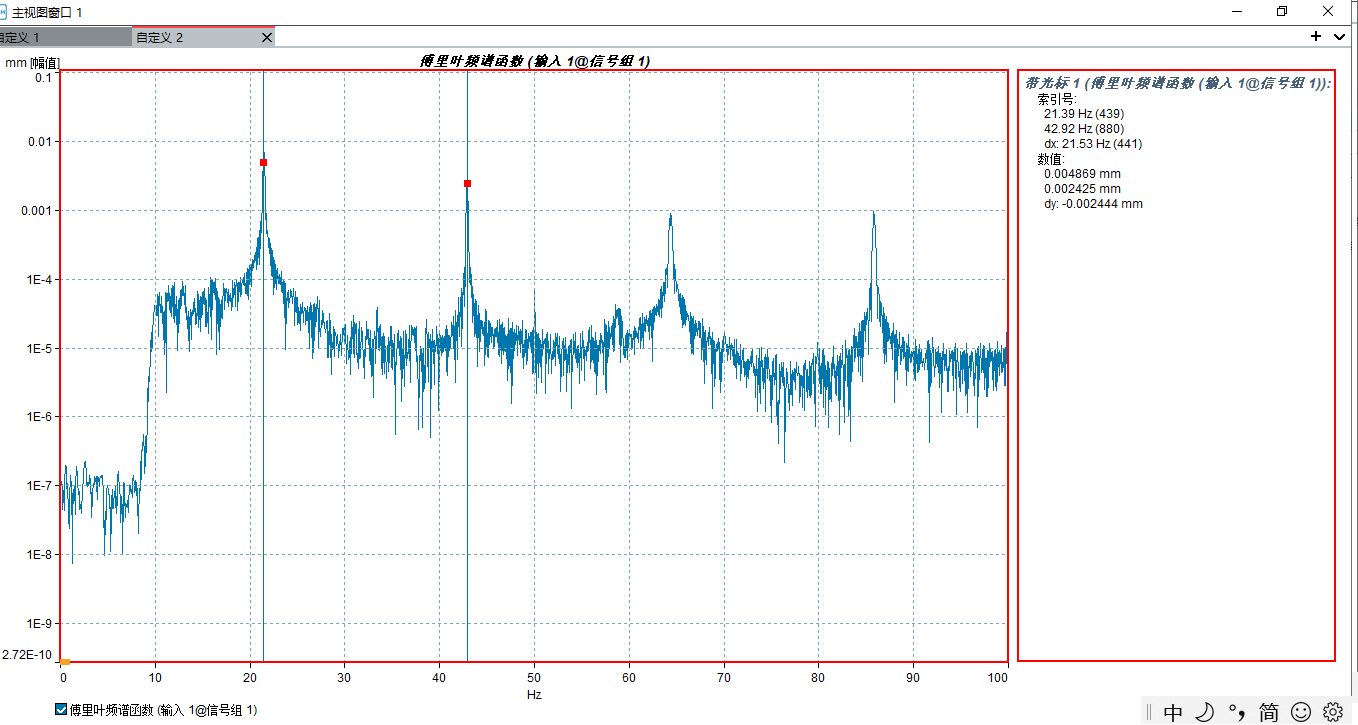1358x725 pixels.
Task: Close the 自定义 2 tab
Action: (266, 37)
